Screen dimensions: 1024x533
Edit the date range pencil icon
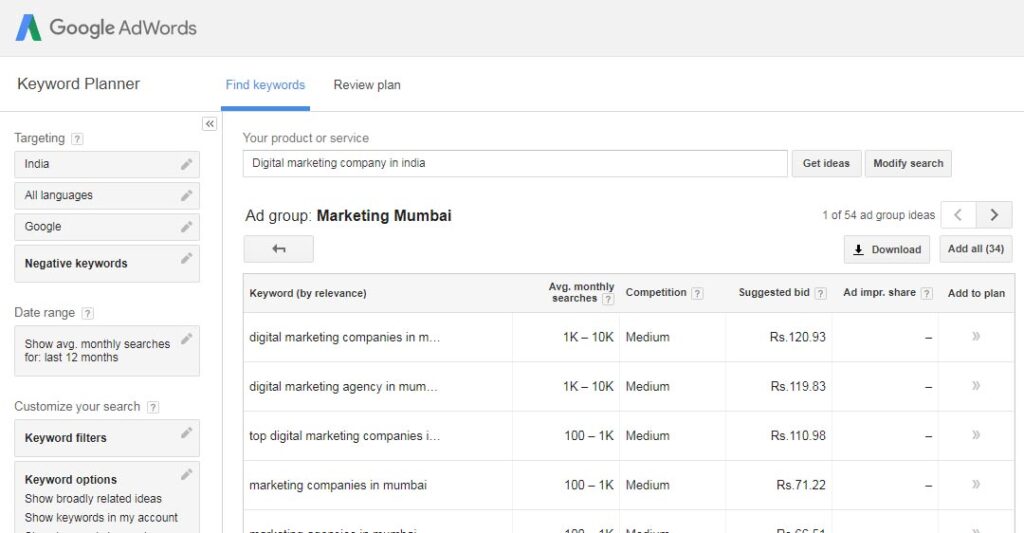tap(187, 338)
